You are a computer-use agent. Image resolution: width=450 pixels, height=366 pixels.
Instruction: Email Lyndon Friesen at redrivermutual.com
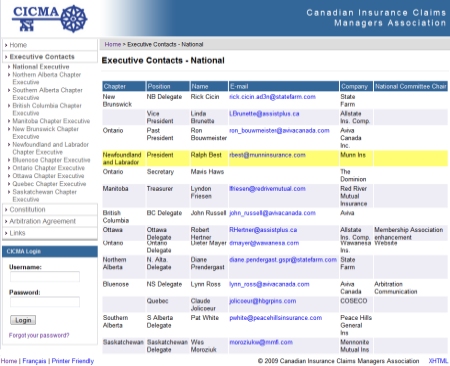267,189
